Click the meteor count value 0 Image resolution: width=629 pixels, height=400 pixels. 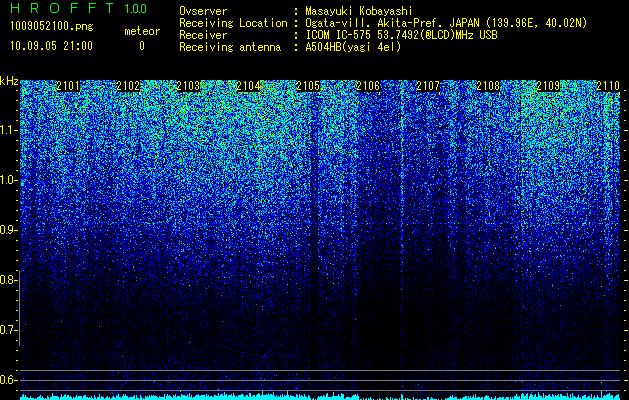(142, 46)
